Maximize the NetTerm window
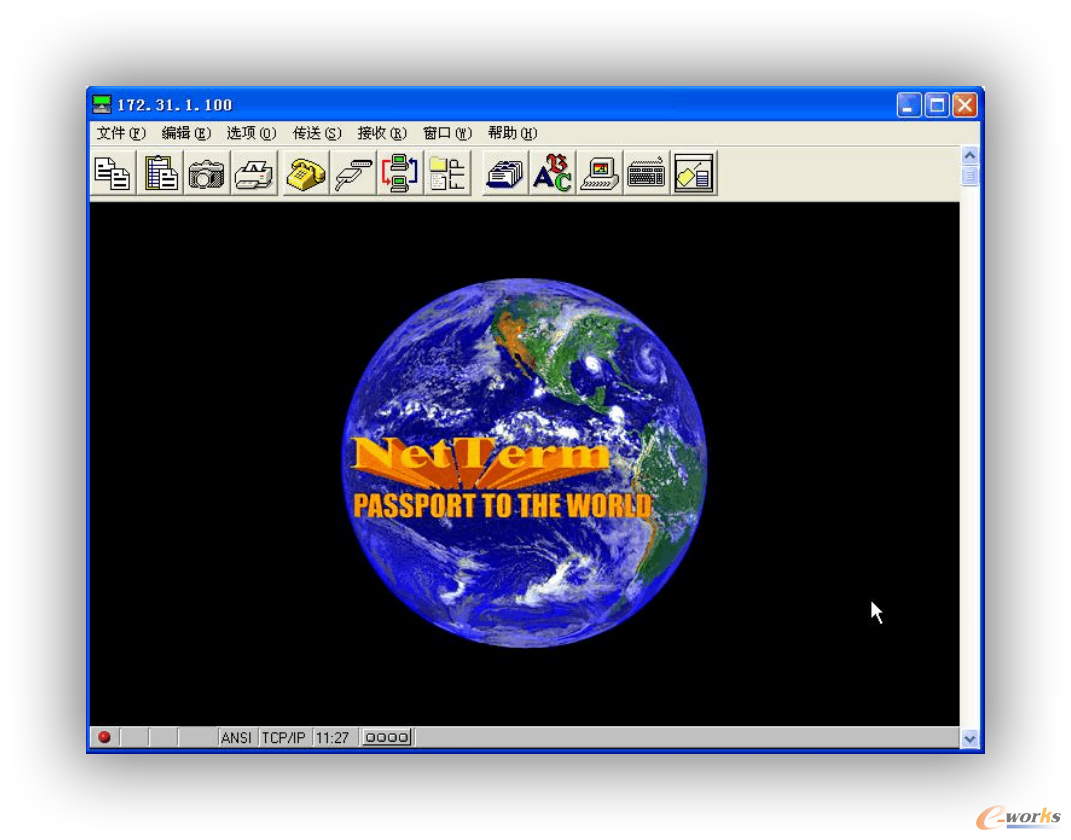The height and width of the screenshot is (840, 1071). pos(936,105)
